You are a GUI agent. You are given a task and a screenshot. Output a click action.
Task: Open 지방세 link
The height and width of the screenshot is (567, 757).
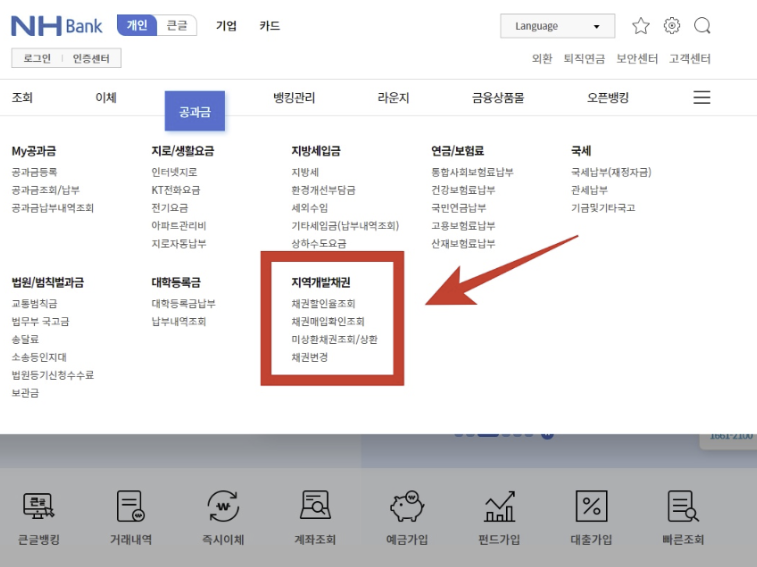click(305, 172)
